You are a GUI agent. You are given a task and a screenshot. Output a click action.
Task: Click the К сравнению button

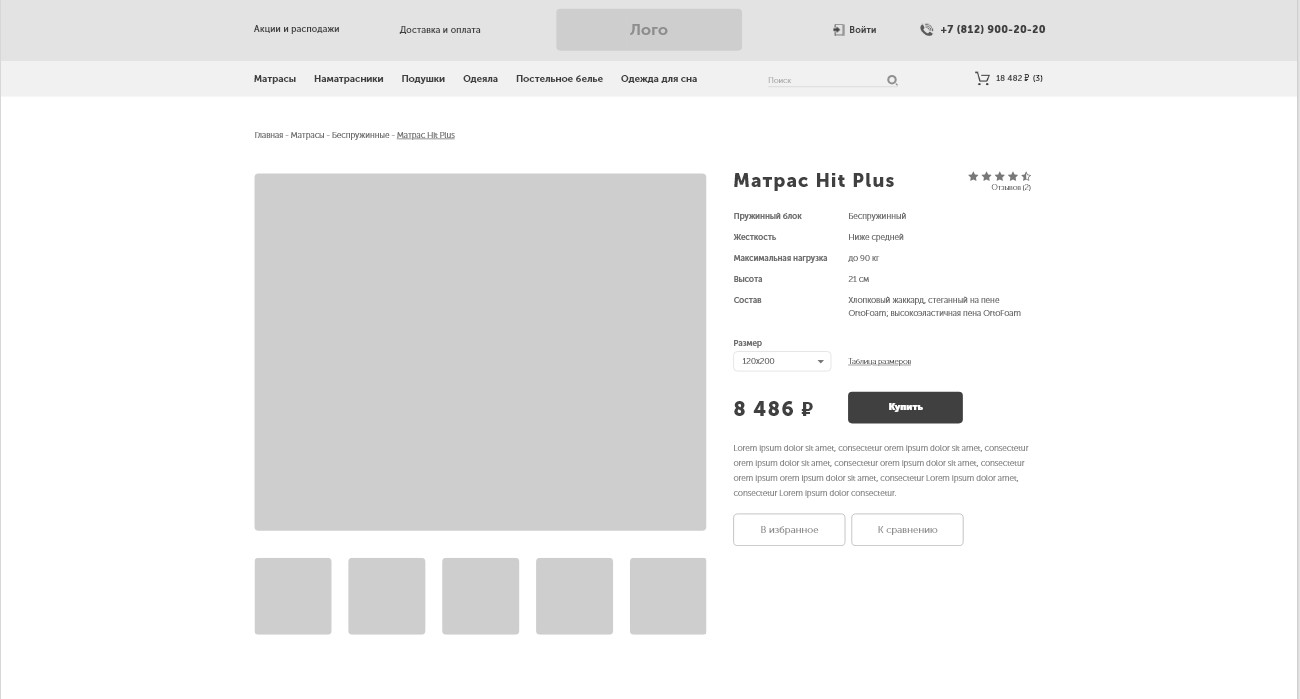pyautogui.click(x=907, y=530)
